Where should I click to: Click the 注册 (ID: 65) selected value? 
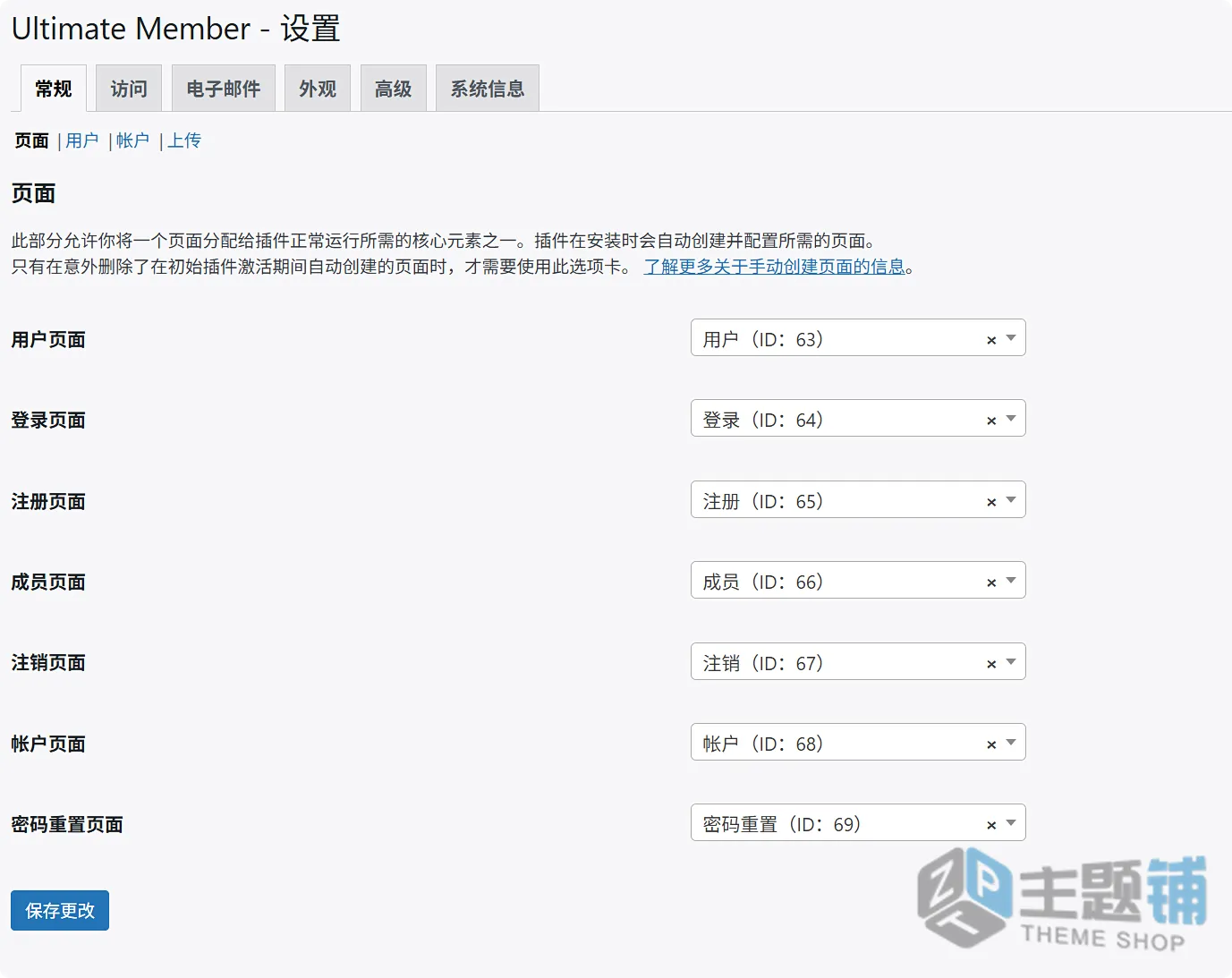coord(763,501)
